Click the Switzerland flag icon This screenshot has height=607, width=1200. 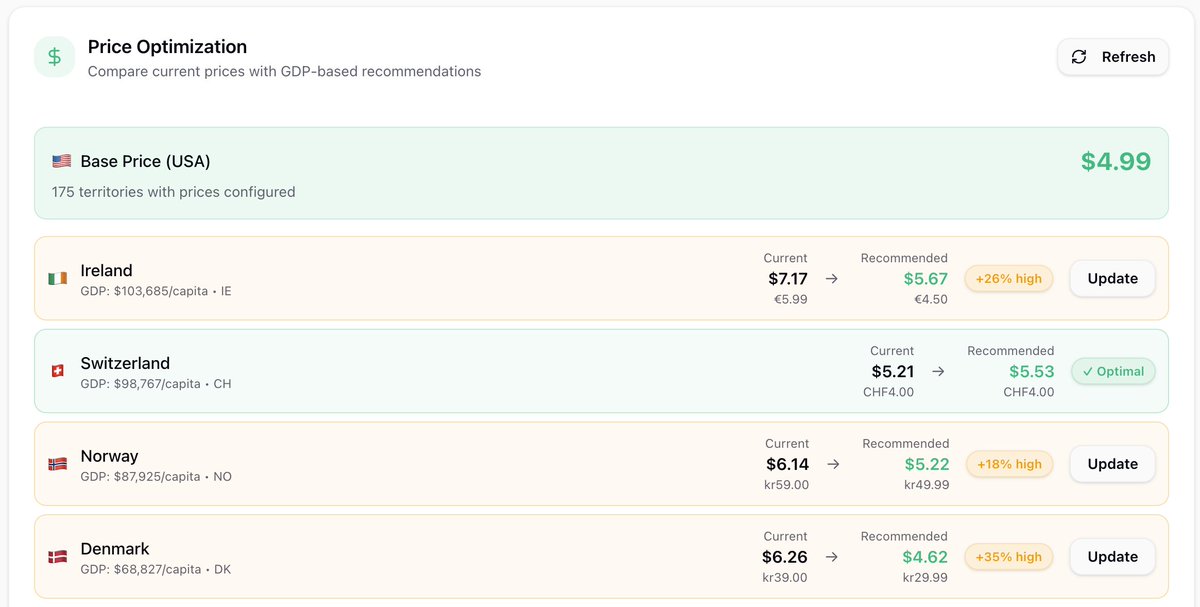[59, 371]
